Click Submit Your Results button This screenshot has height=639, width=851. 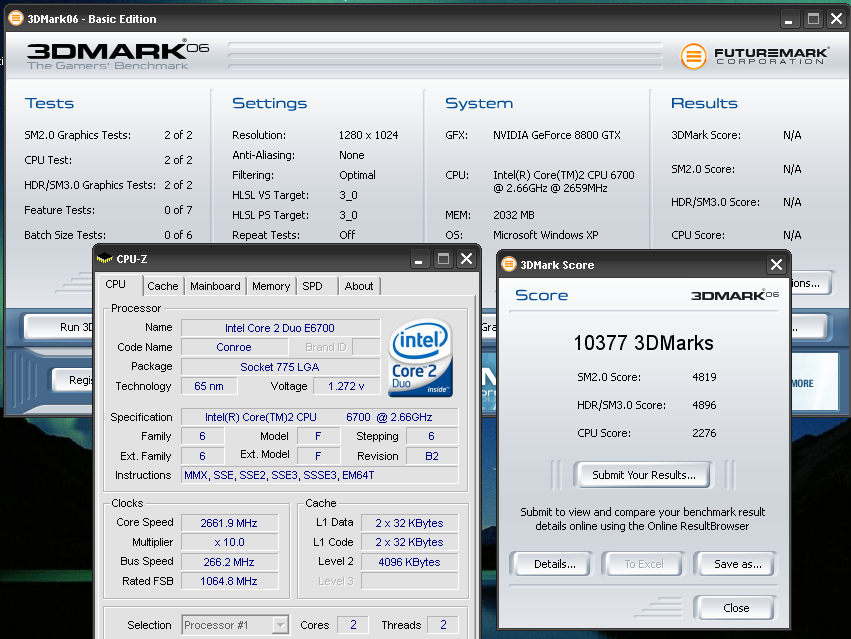(x=643, y=475)
